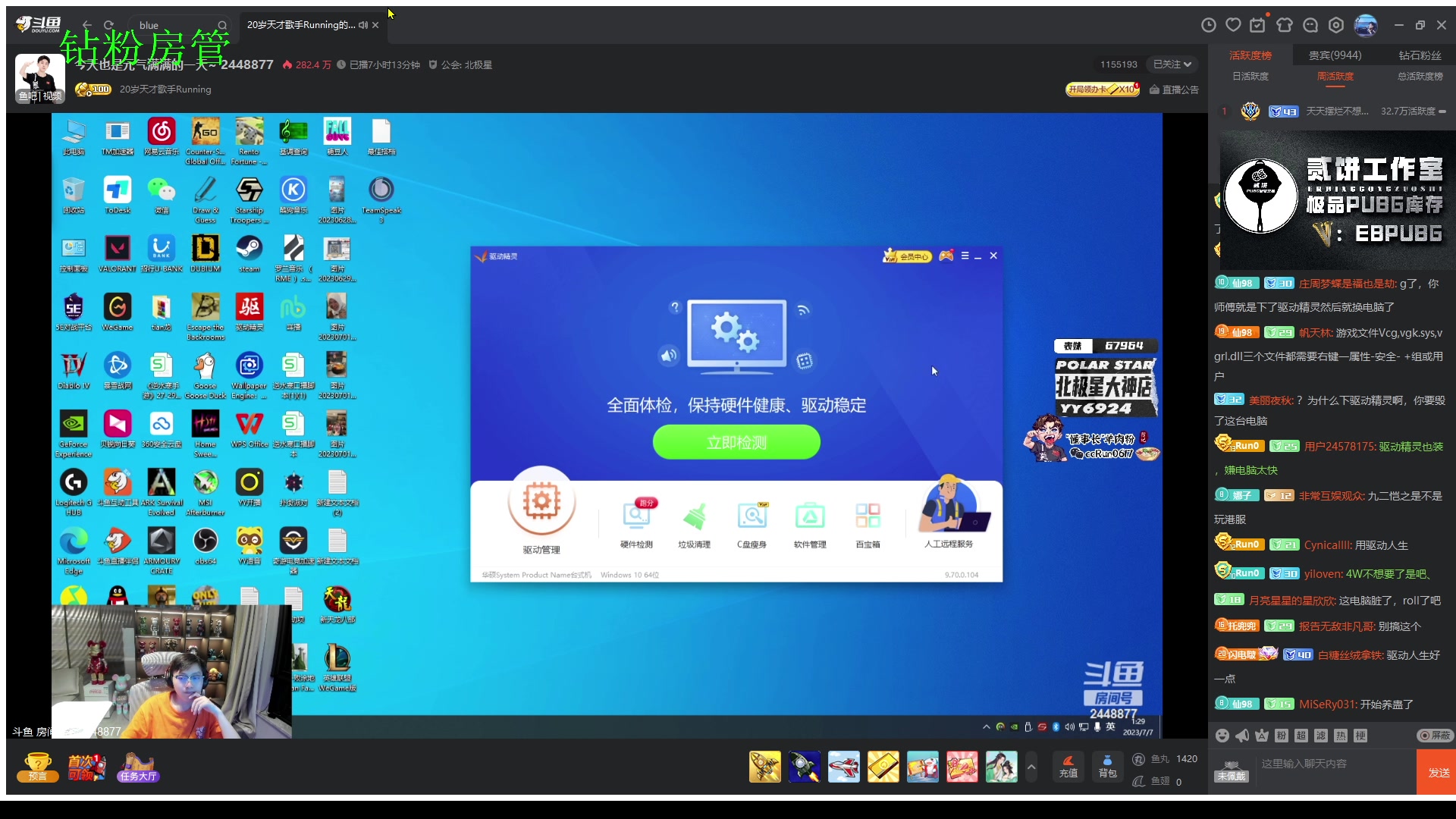Expand hidden system tray icons
This screenshot has width=1456, height=819.
click(x=987, y=726)
